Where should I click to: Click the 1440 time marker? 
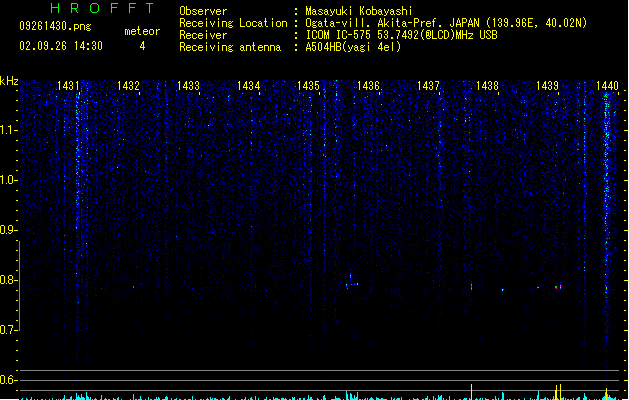click(607, 86)
